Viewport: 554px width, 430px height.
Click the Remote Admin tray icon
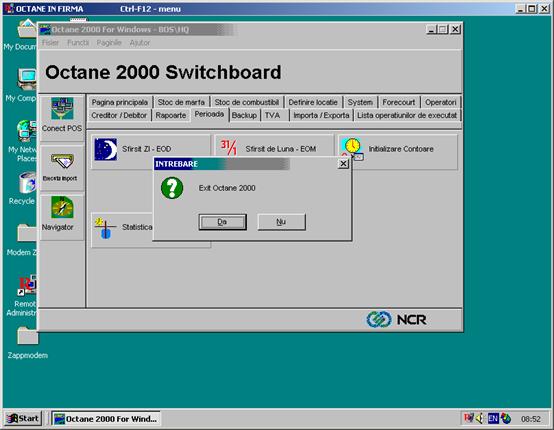tap(468, 418)
